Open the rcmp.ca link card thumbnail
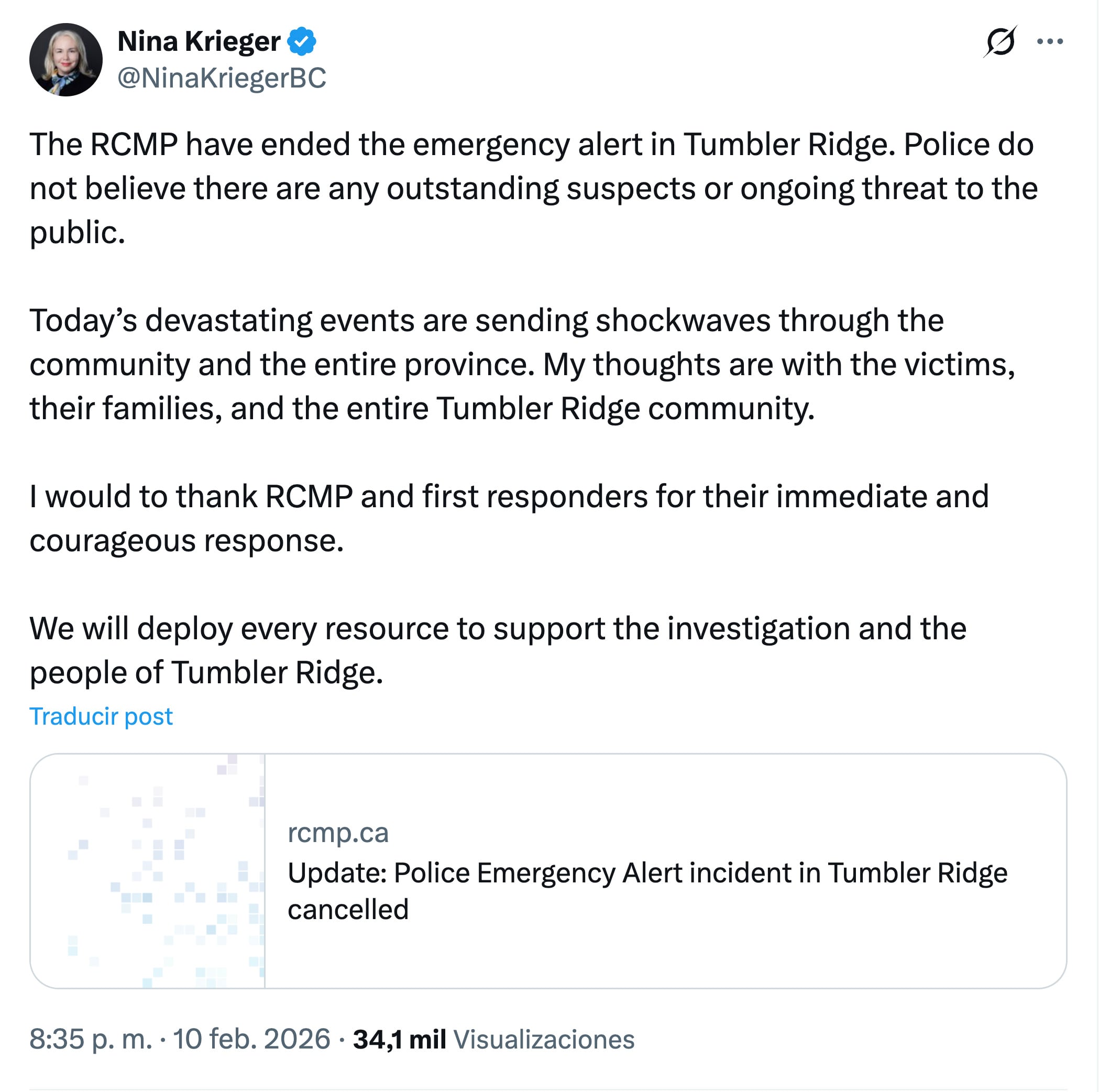 (148, 871)
